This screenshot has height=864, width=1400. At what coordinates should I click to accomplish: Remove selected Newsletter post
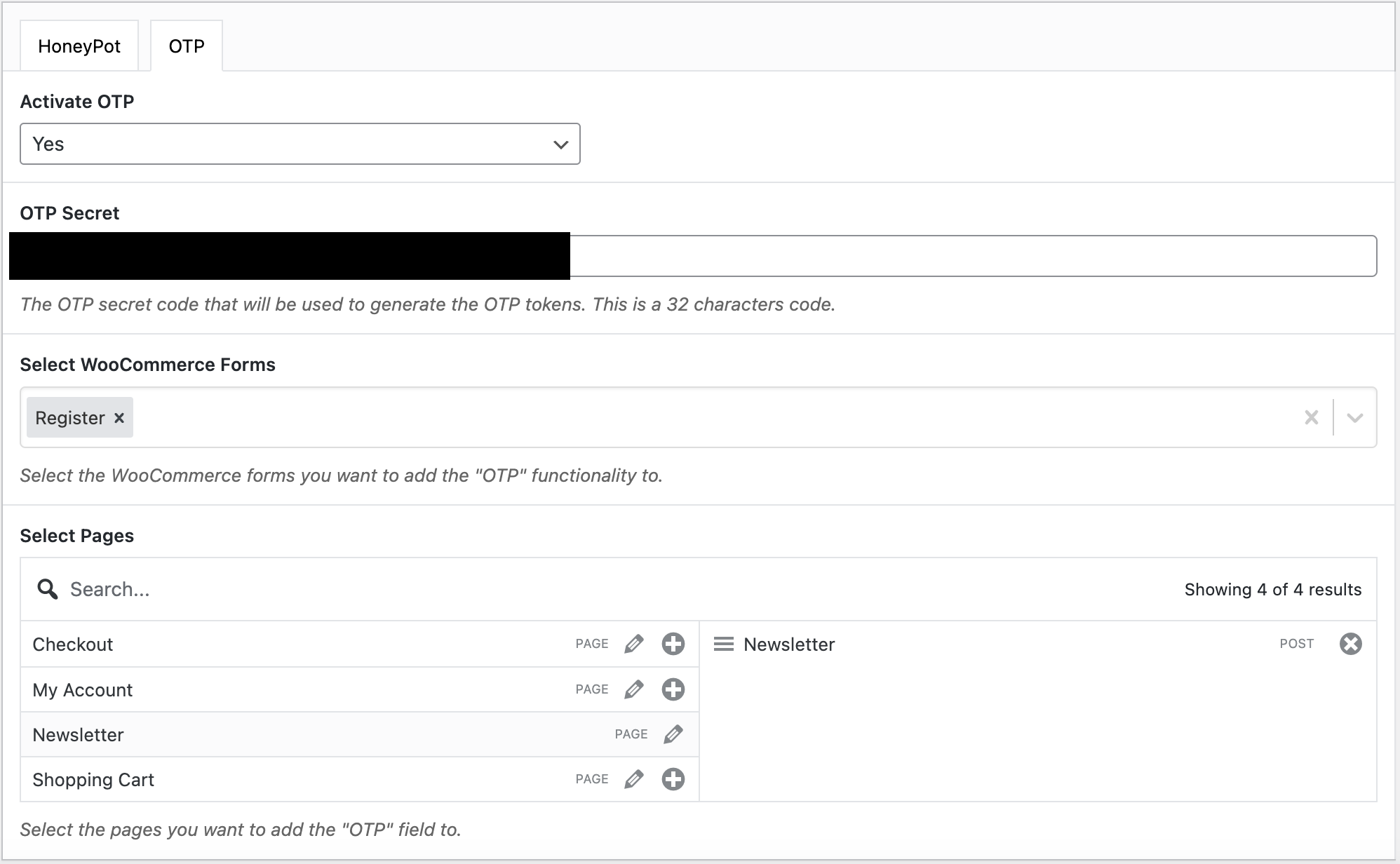pos(1350,644)
